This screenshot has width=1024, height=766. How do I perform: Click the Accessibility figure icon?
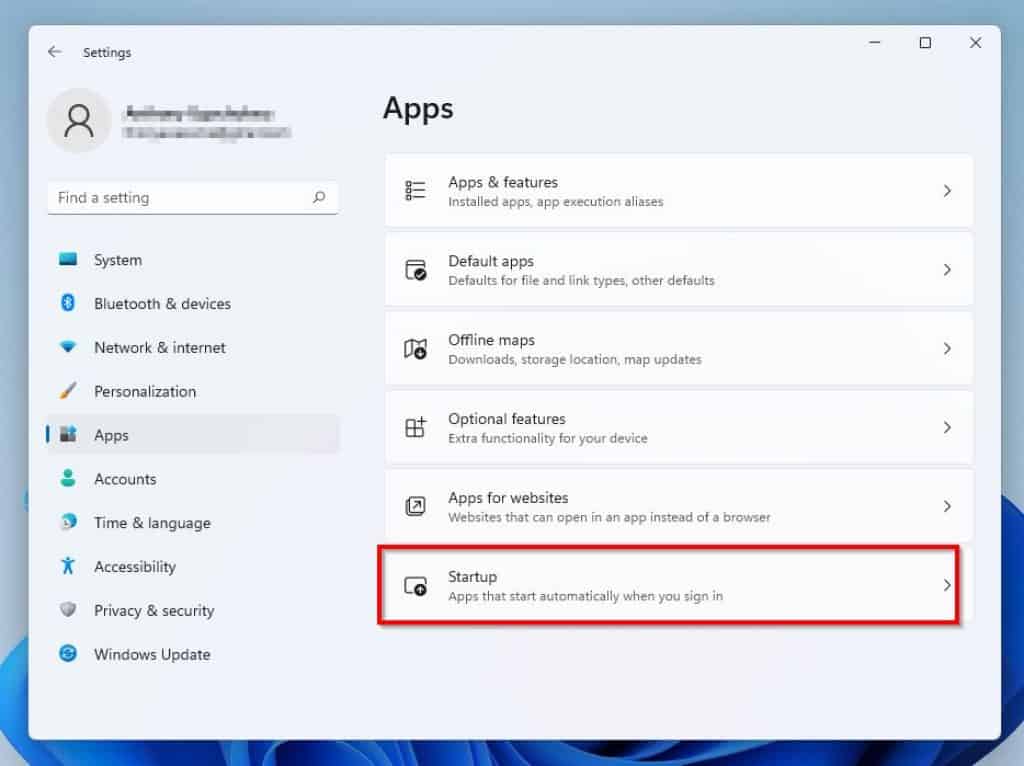(x=68, y=566)
